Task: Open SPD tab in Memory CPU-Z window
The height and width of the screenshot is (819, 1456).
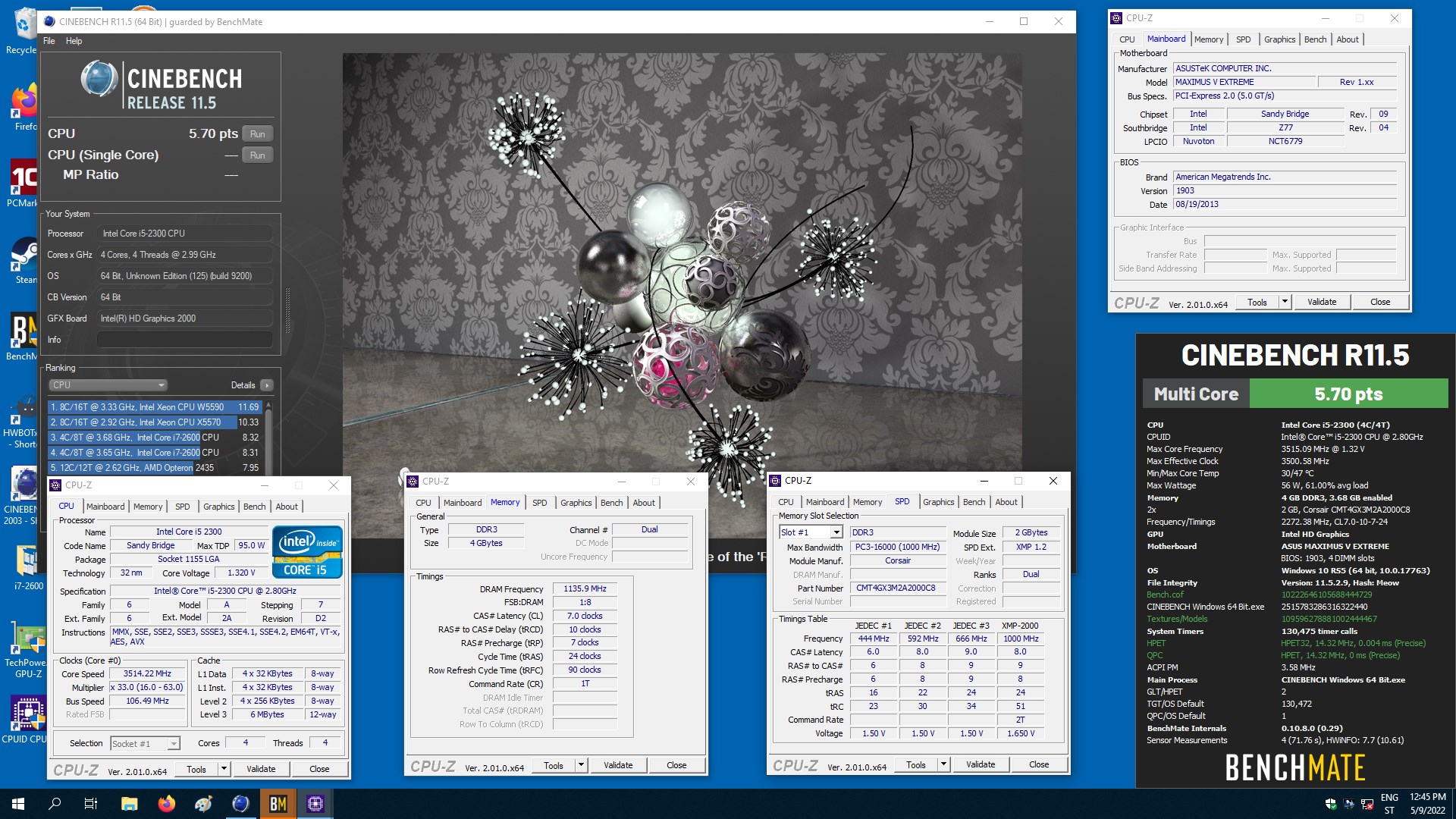Action: coord(539,503)
